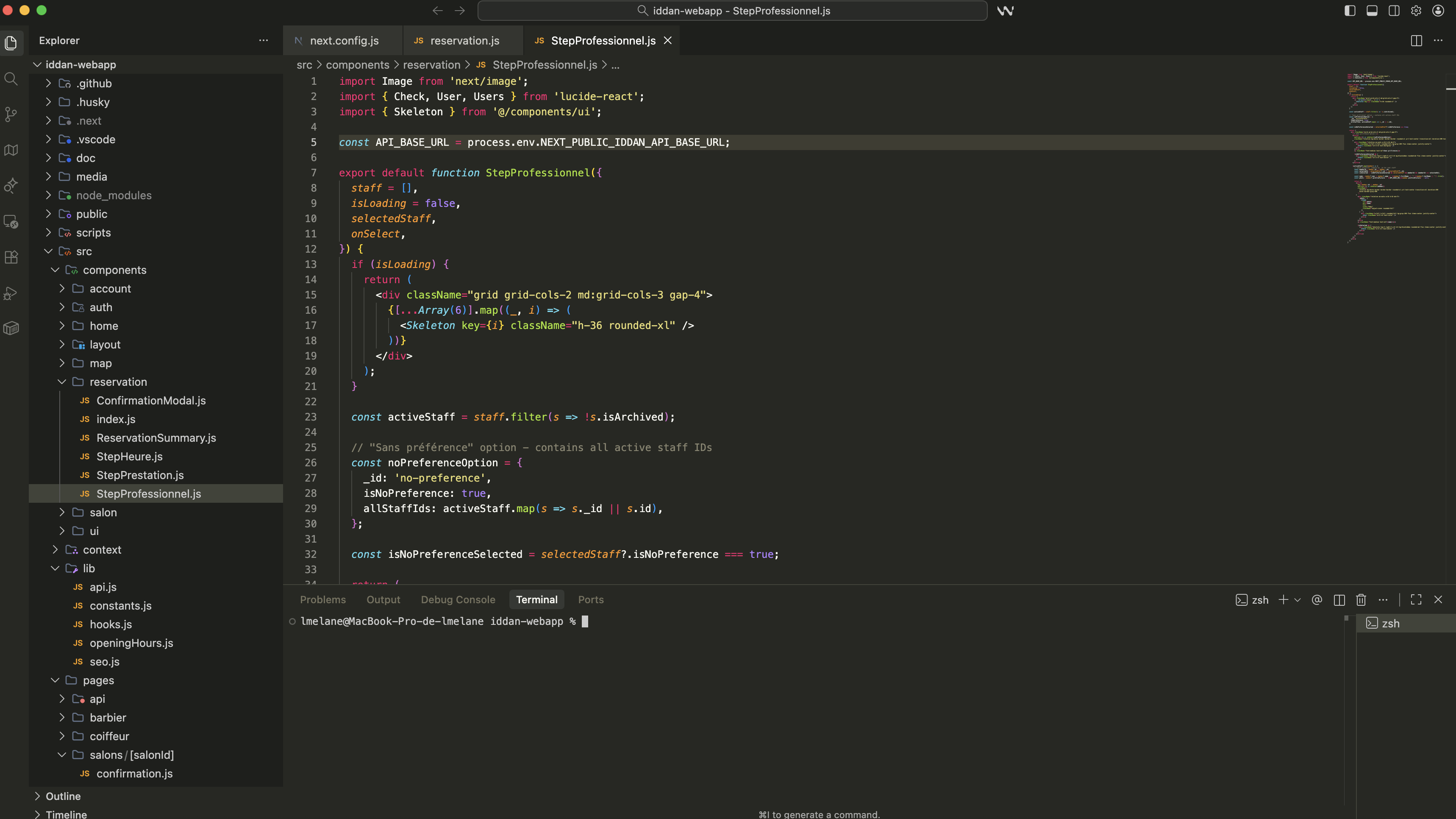The height and width of the screenshot is (819, 1456).
Task: Open the Remote Explorer panel
Action: tap(11, 222)
